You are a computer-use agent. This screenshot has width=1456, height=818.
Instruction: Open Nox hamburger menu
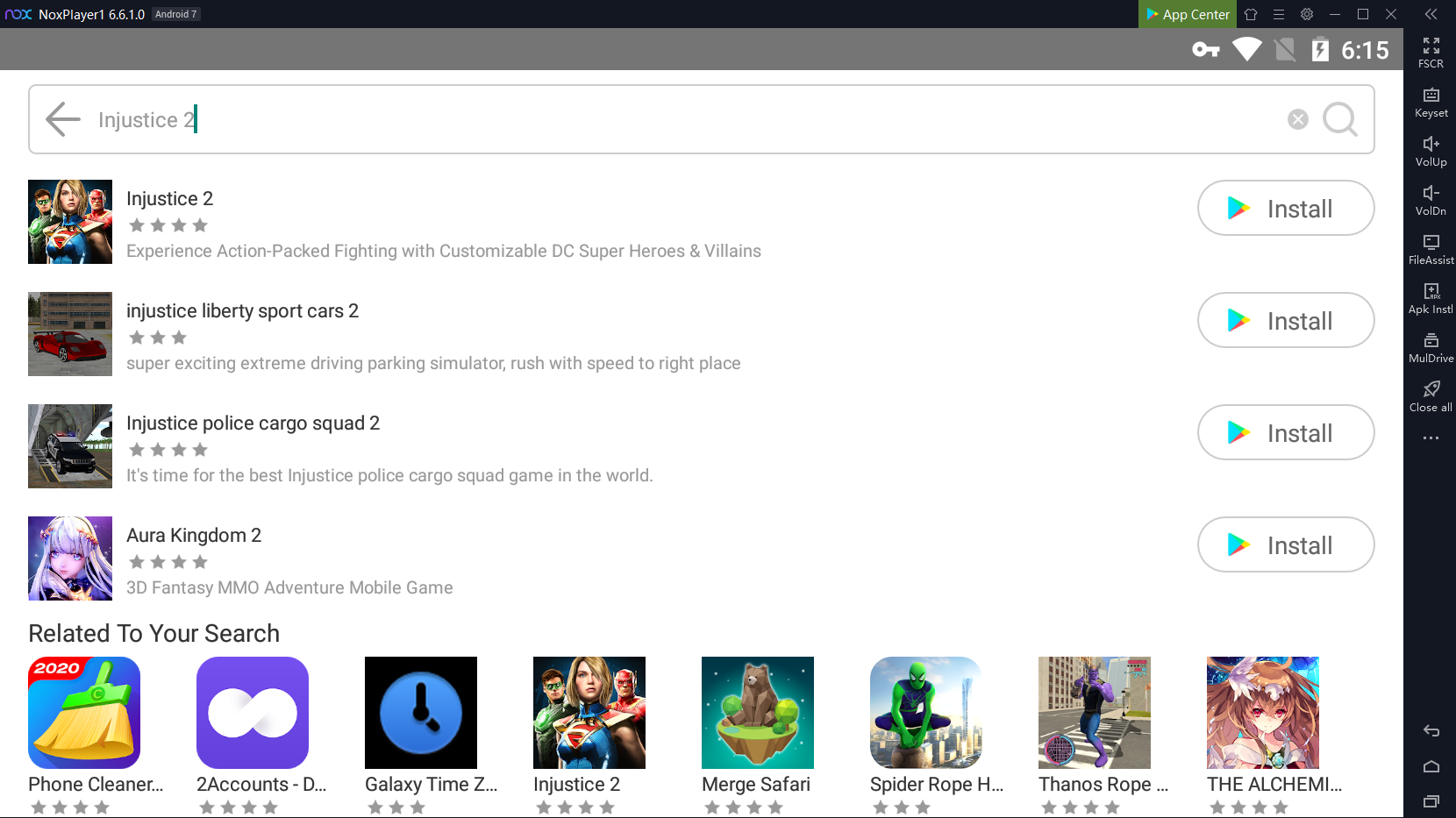click(x=1279, y=14)
